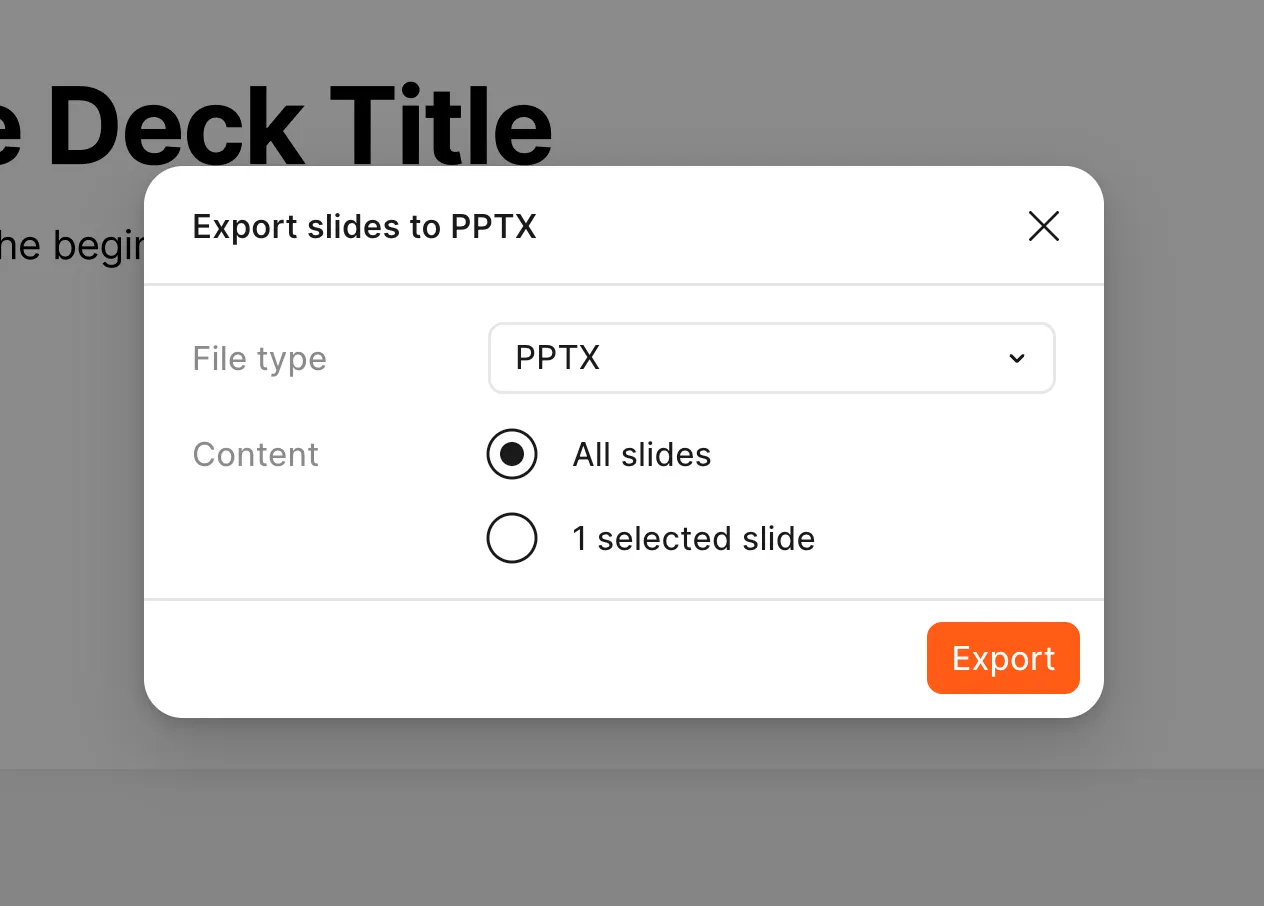Screen dimensions: 1264x906
Task: Click the "Export slides to PPTX" dialog title
Action: click(x=364, y=227)
